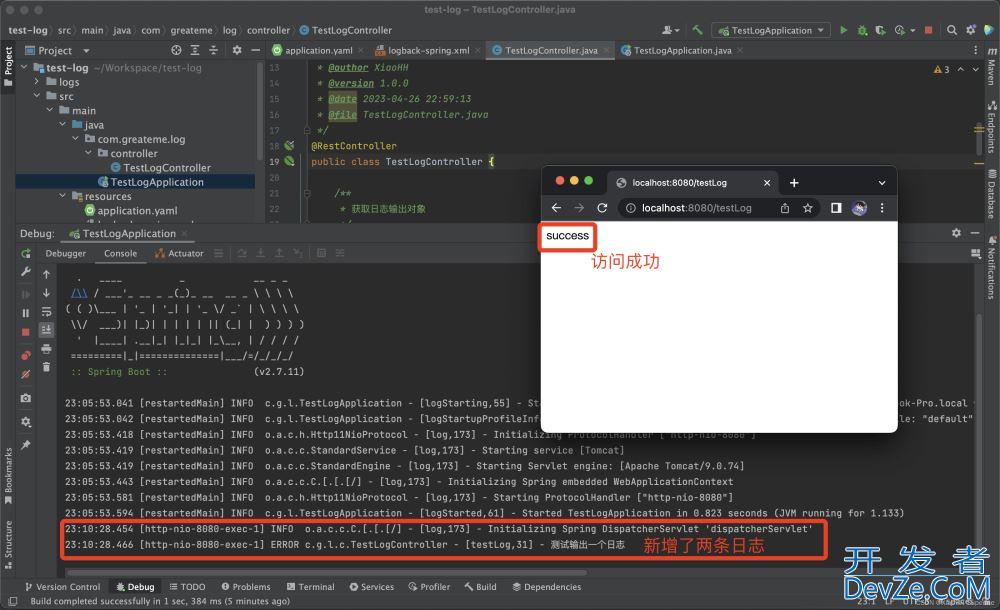Stop process red square in Debug panel
Viewport: 1000px width, 610px height.
coord(26,332)
